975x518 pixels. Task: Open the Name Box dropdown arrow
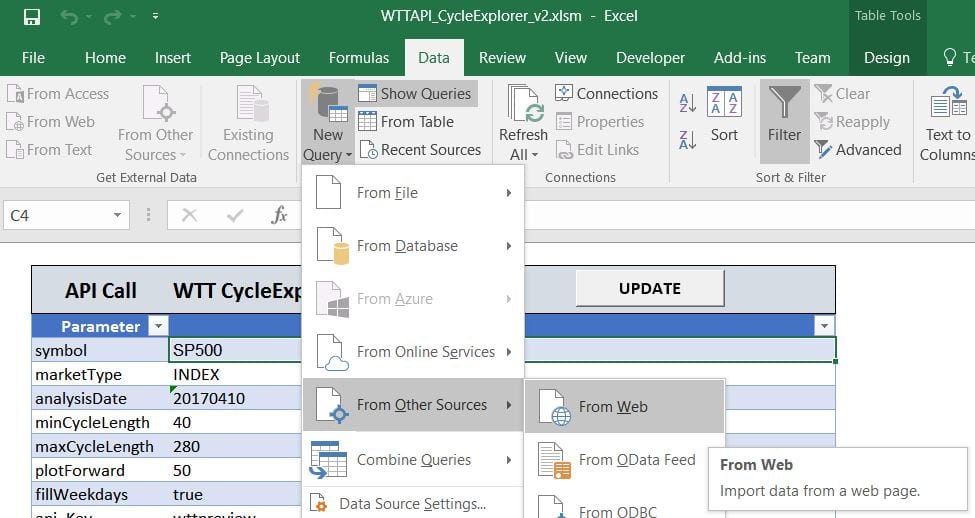click(x=117, y=215)
